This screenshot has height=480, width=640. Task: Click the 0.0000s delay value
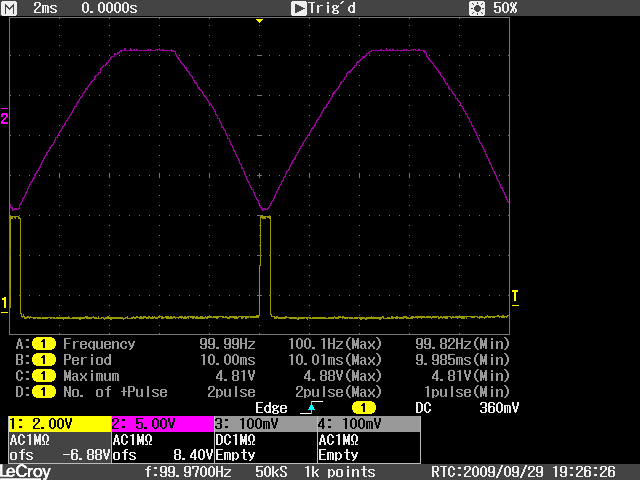coord(109,8)
